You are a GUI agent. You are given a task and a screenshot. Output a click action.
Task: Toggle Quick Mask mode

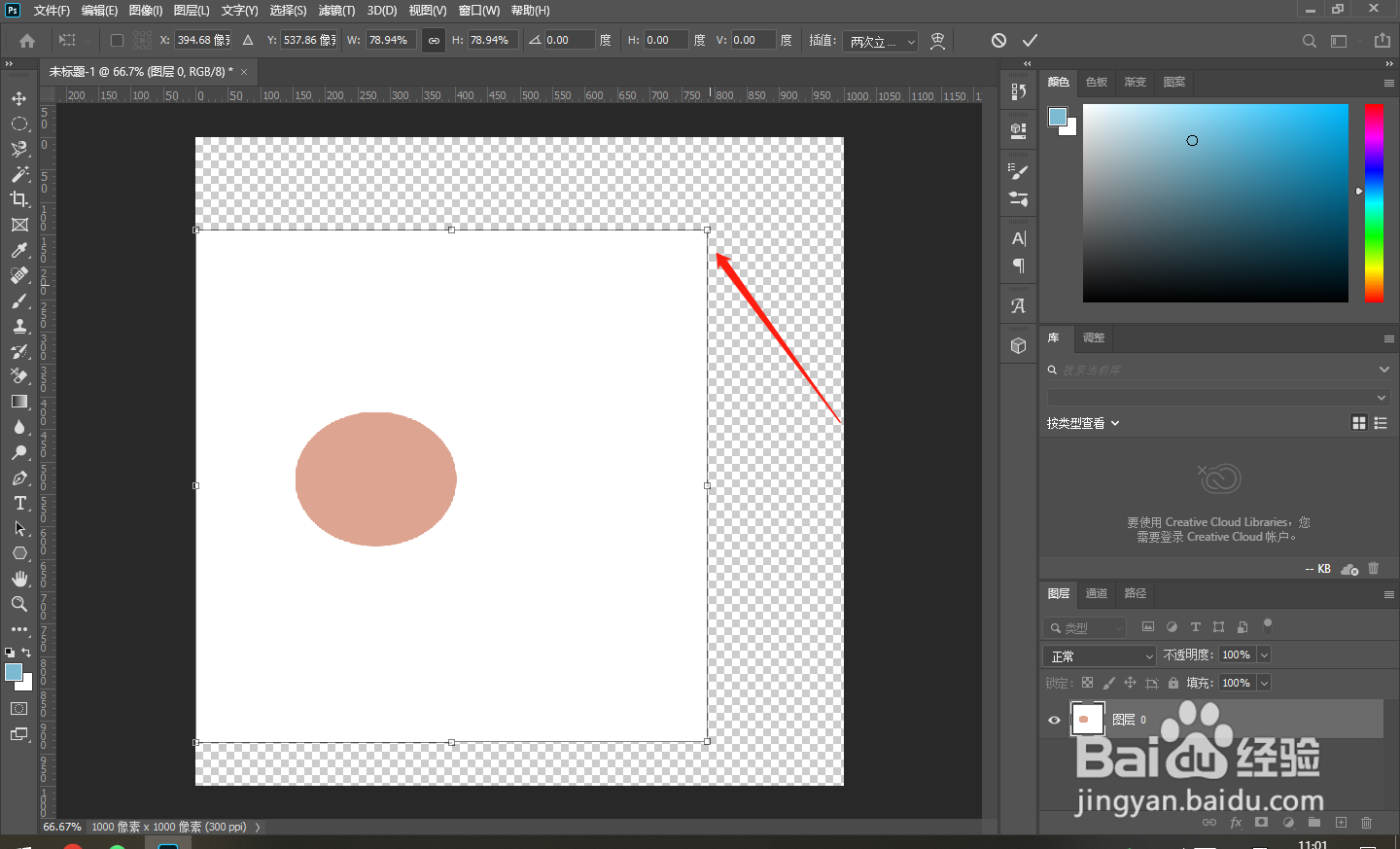coord(19,708)
